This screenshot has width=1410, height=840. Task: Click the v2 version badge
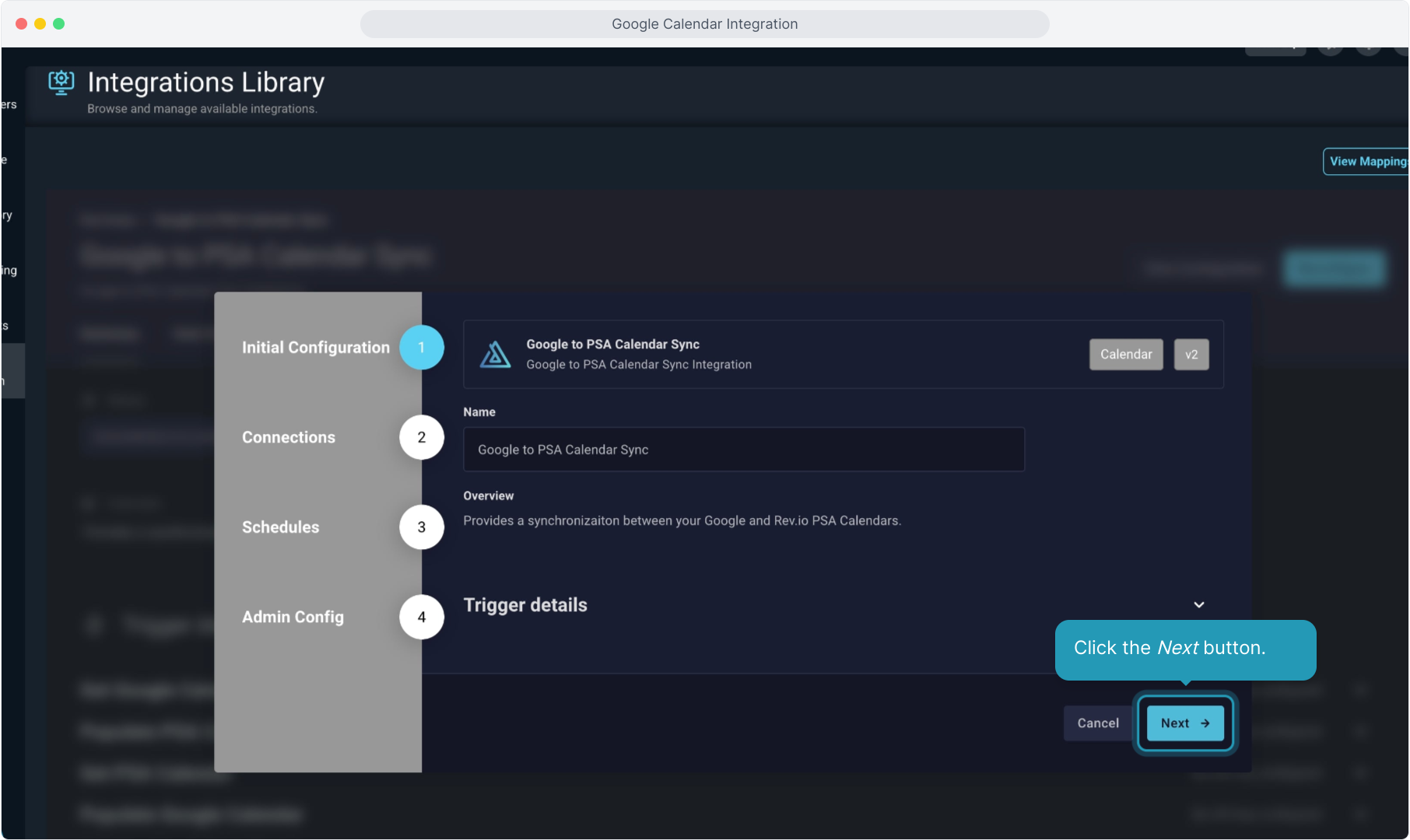click(1191, 355)
